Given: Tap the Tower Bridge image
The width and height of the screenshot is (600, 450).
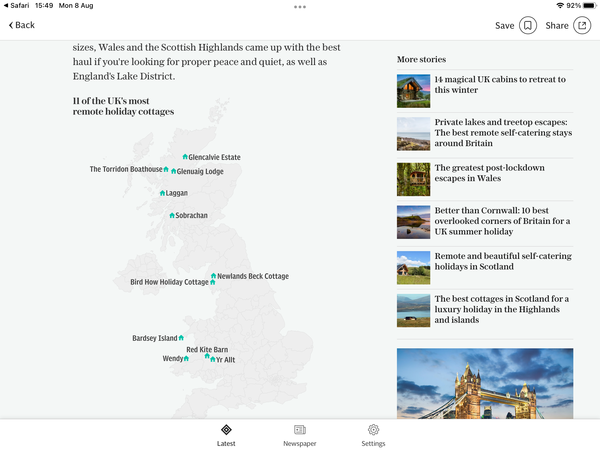Looking at the screenshot, I should 485,383.
